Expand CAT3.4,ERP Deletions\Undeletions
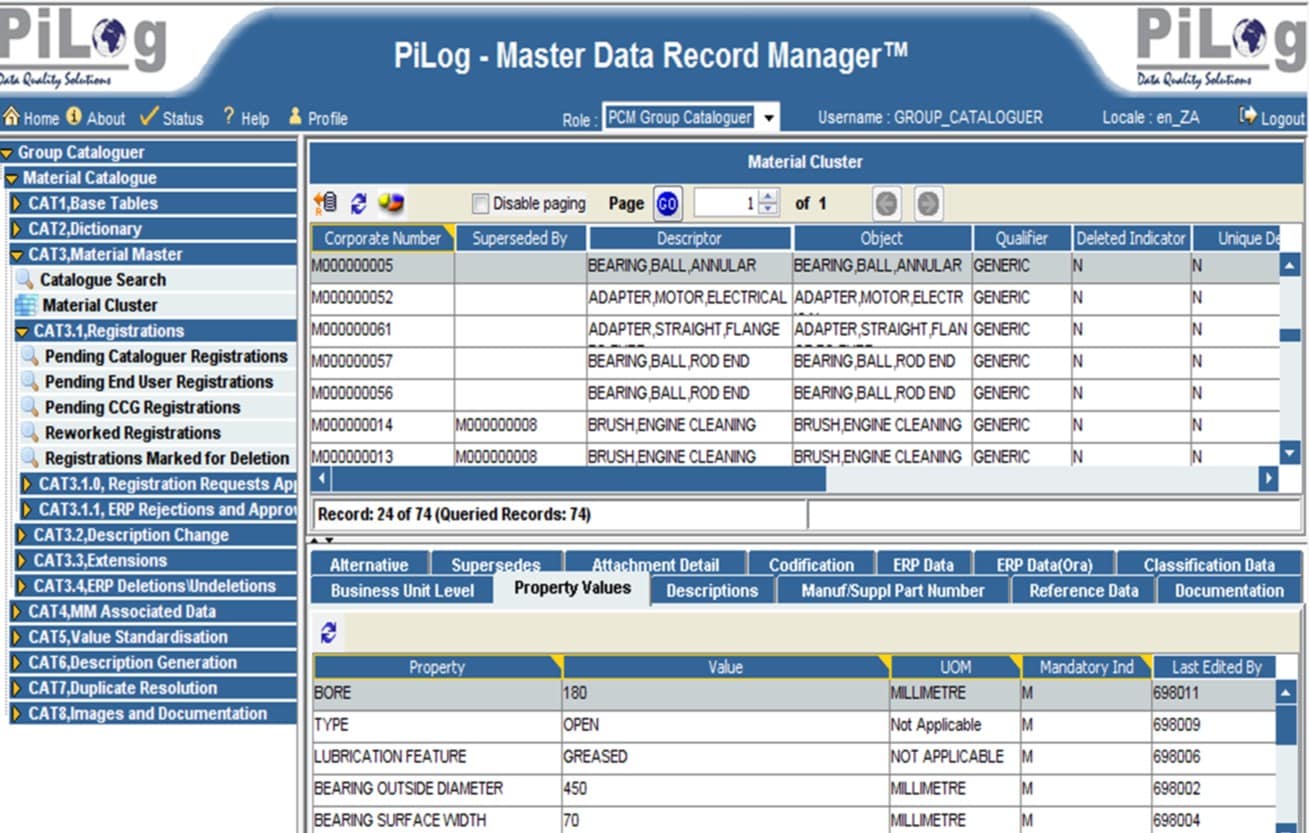Image resolution: width=1309 pixels, height=833 pixels. tap(24, 586)
